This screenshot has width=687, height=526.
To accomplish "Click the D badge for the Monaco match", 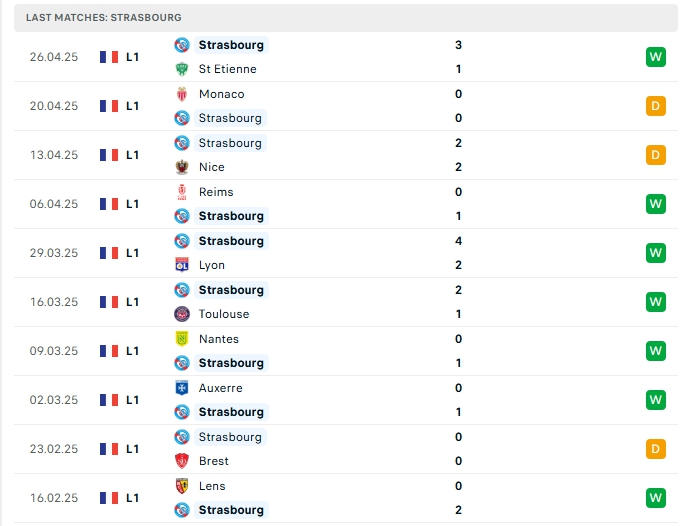I will click(655, 106).
